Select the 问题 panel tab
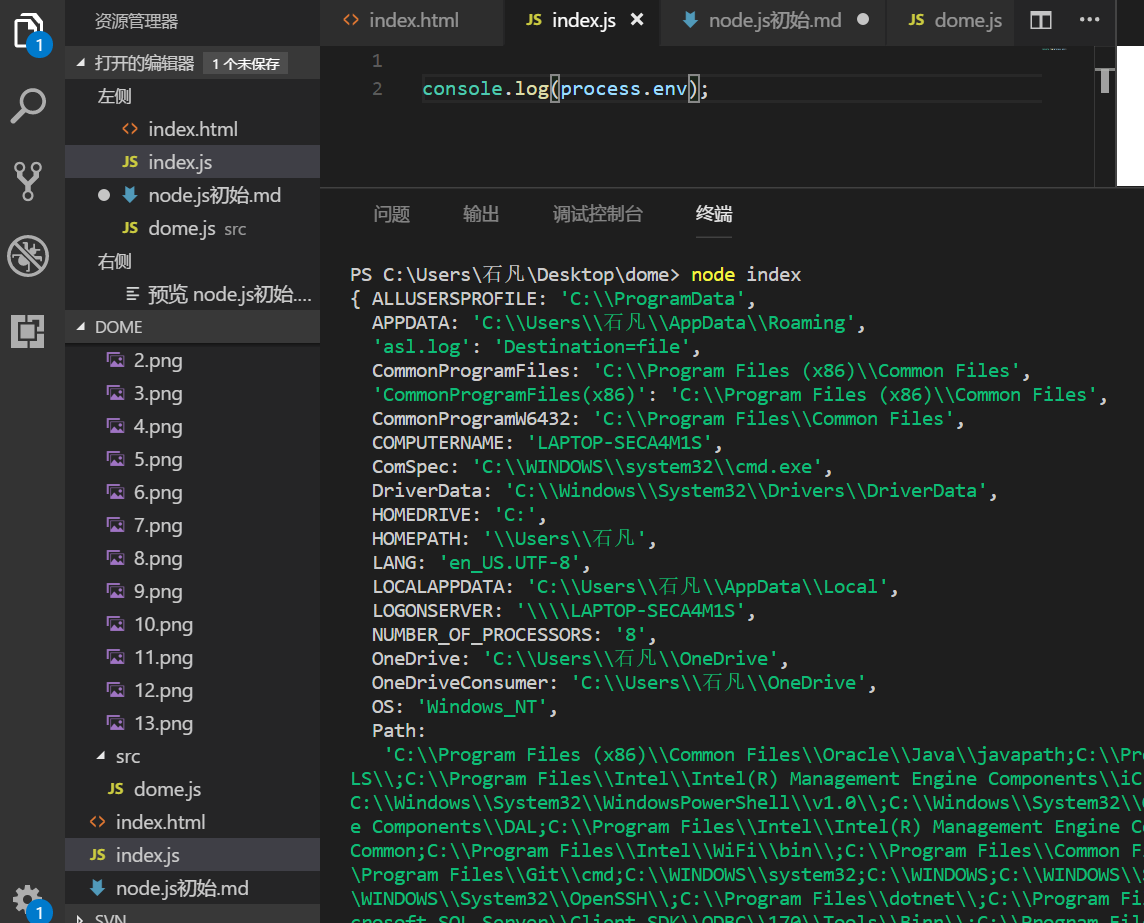The width and height of the screenshot is (1144, 923). point(391,214)
